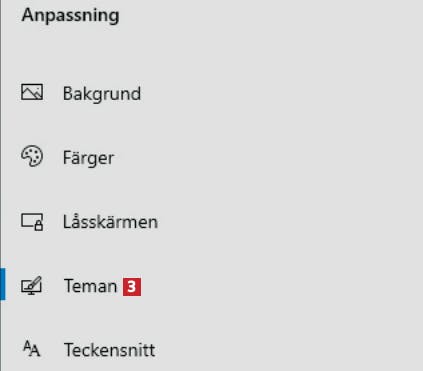Navigate to Teckensnitt settings
Image resolution: width=423 pixels, height=371 pixels.
(211, 350)
